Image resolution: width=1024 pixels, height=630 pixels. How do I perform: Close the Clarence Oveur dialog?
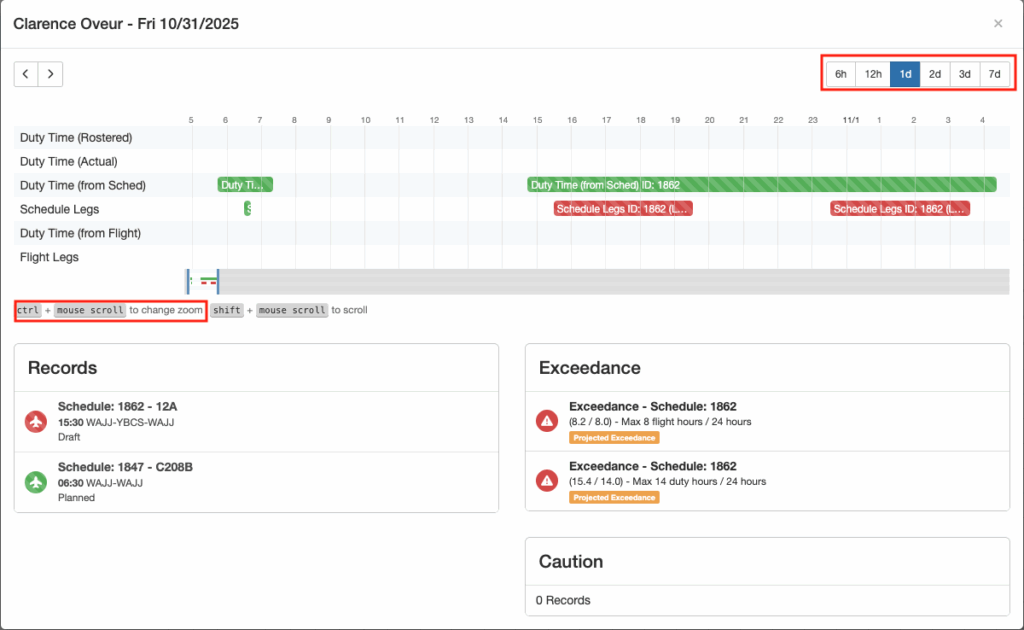pyautogui.click(x=997, y=23)
